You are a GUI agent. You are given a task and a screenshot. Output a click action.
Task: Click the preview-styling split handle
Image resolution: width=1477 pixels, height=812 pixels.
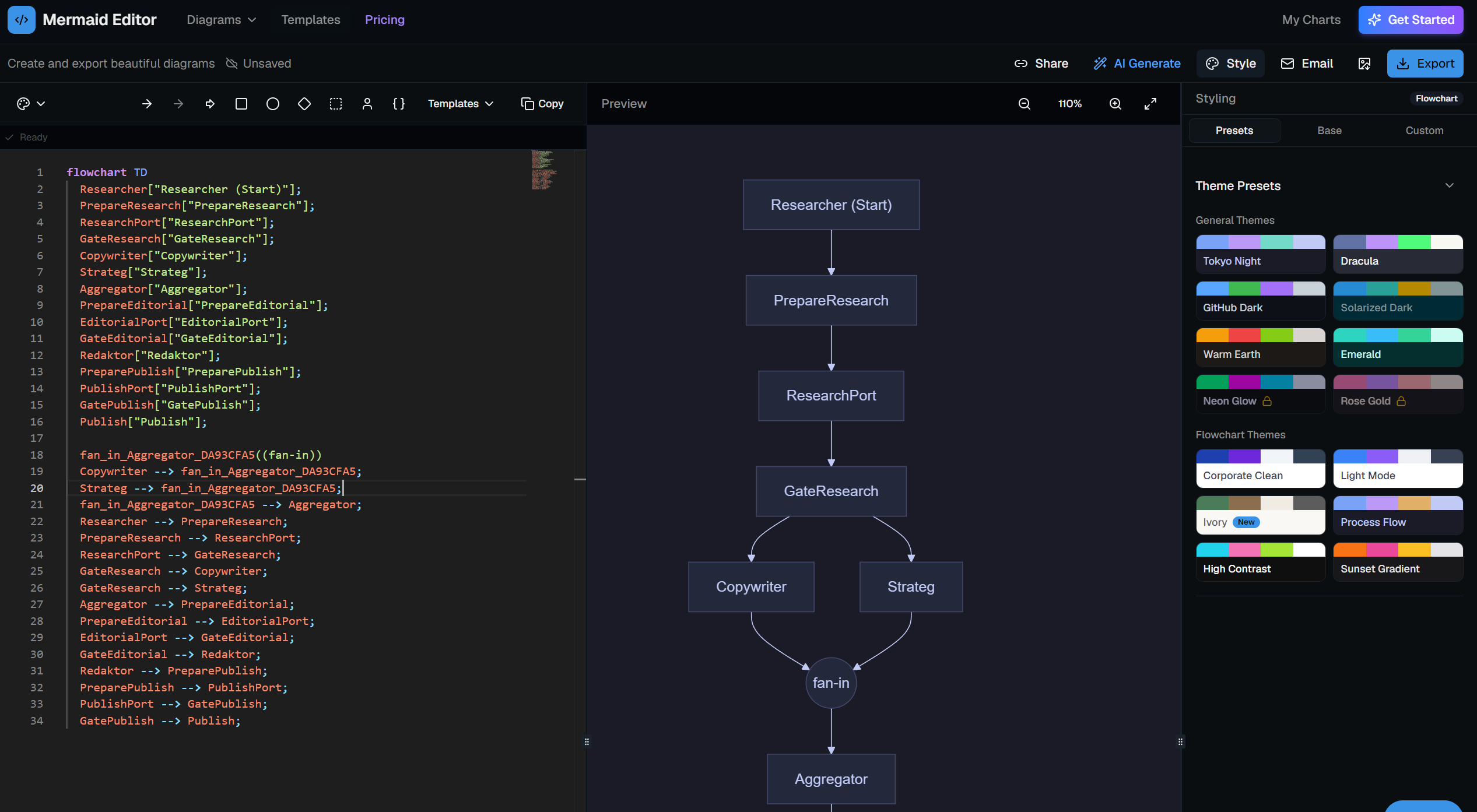[x=1181, y=742]
